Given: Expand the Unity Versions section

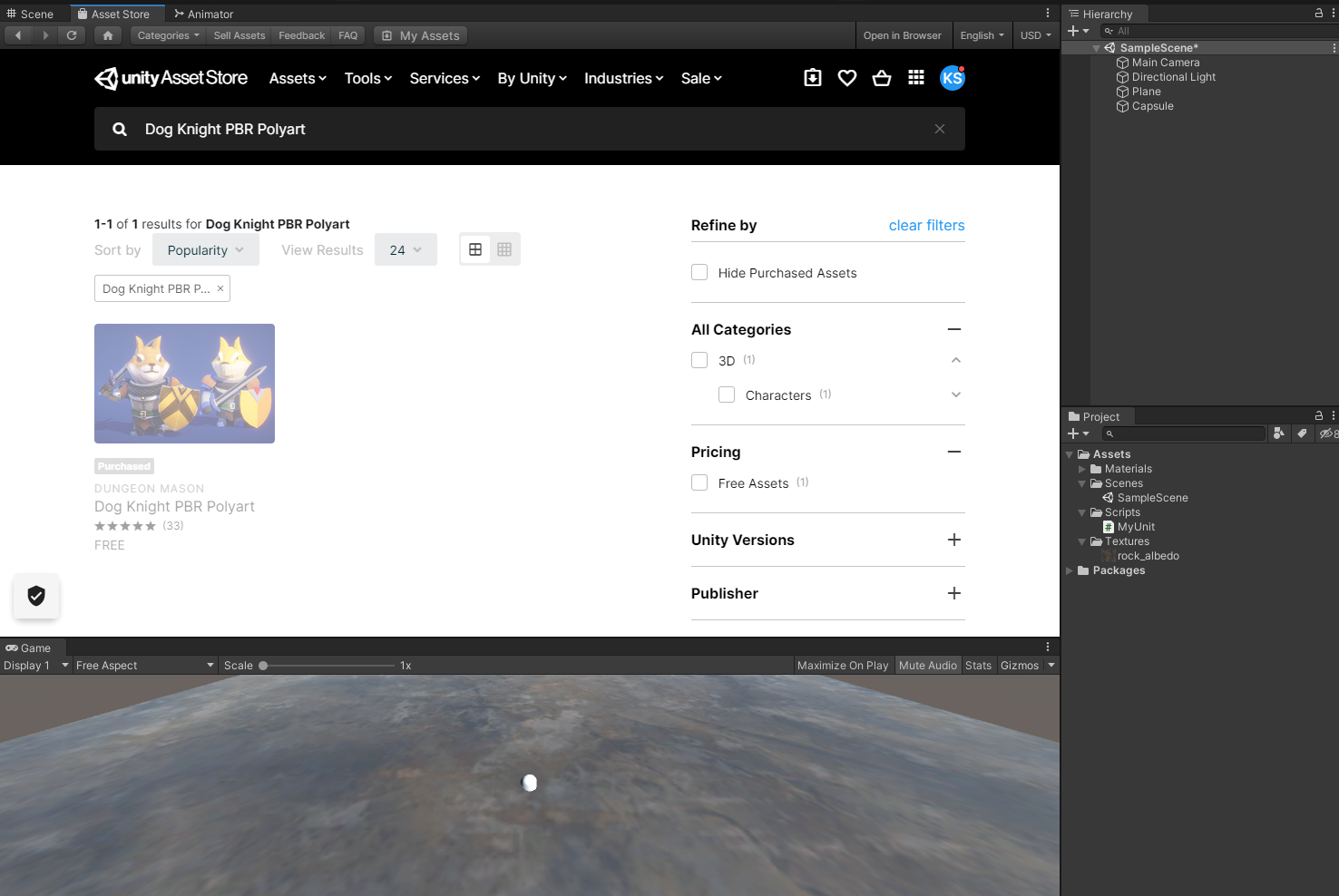Looking at the screenshot, I should 954,540.
